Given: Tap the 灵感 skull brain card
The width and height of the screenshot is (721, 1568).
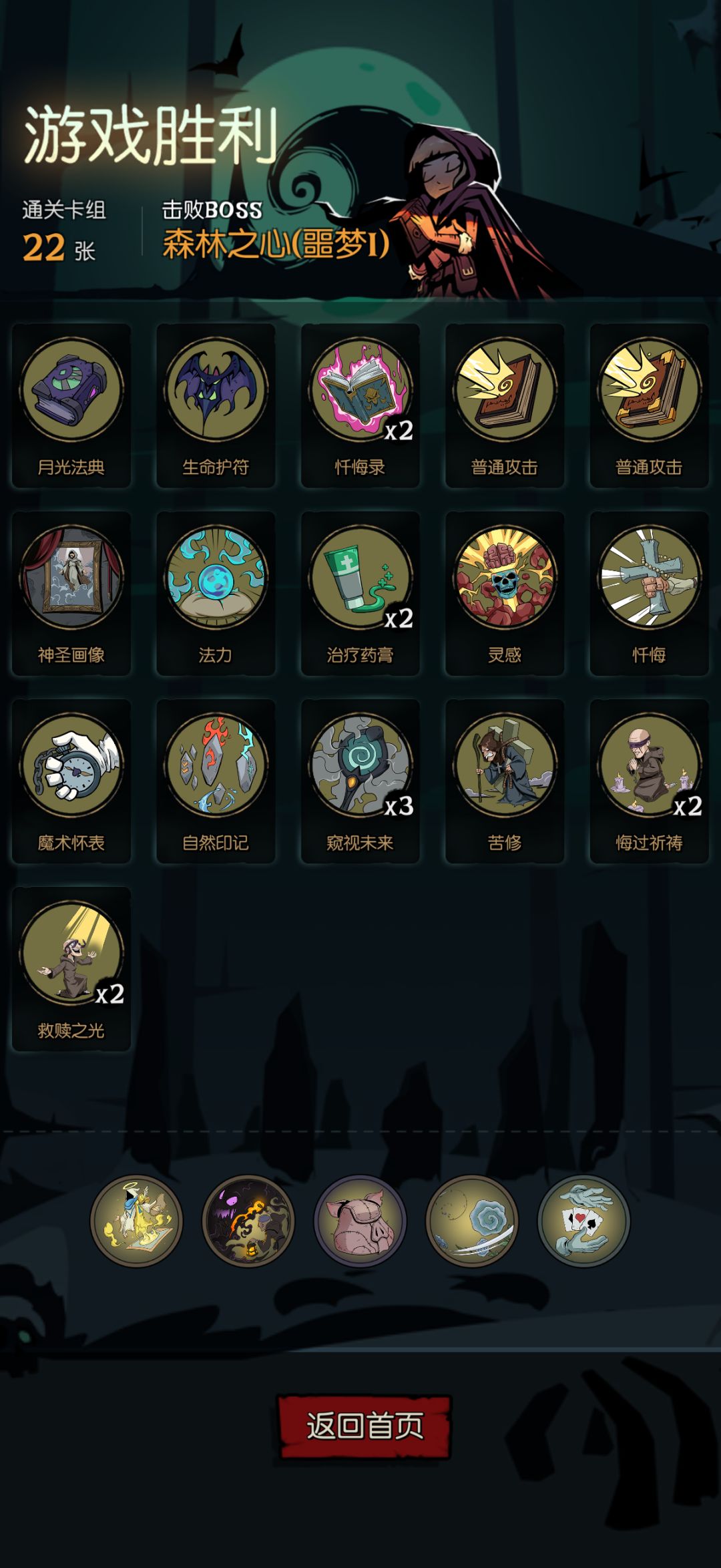Looking at the screenshot, I should pyautogui.click(x=505, y=593).
